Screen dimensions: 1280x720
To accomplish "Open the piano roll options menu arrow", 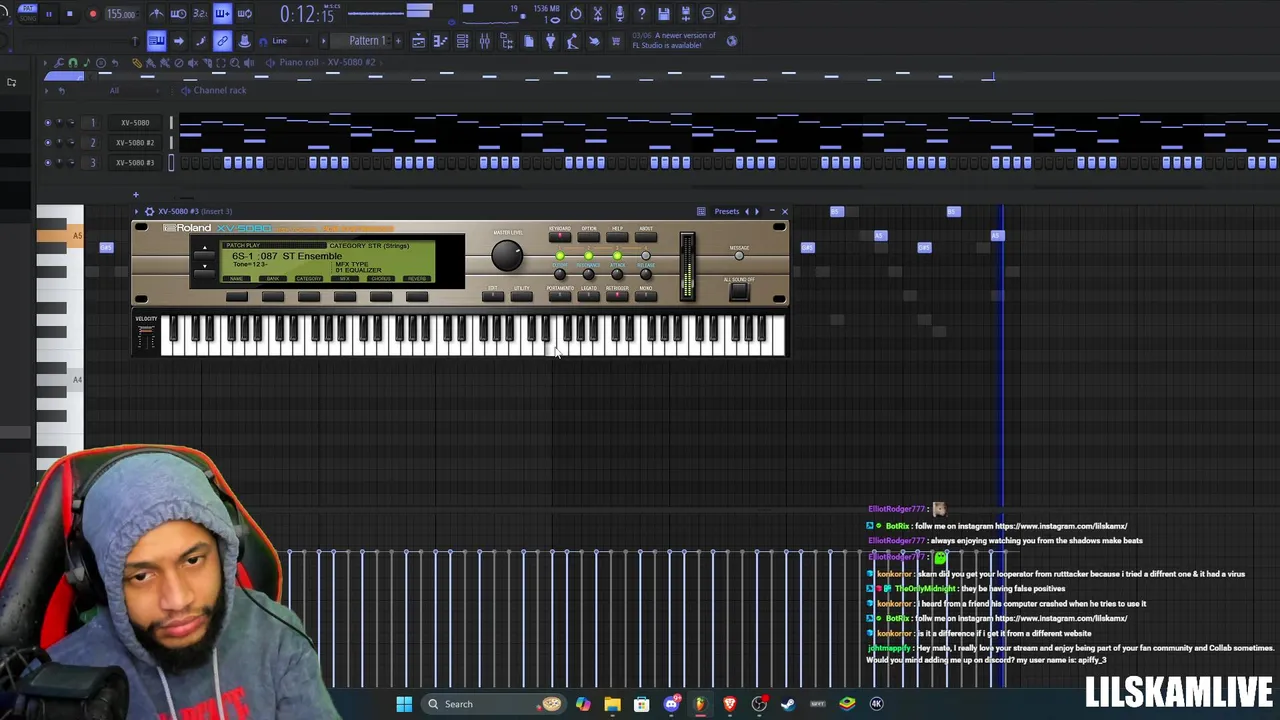I will click(x=46, y=63).
